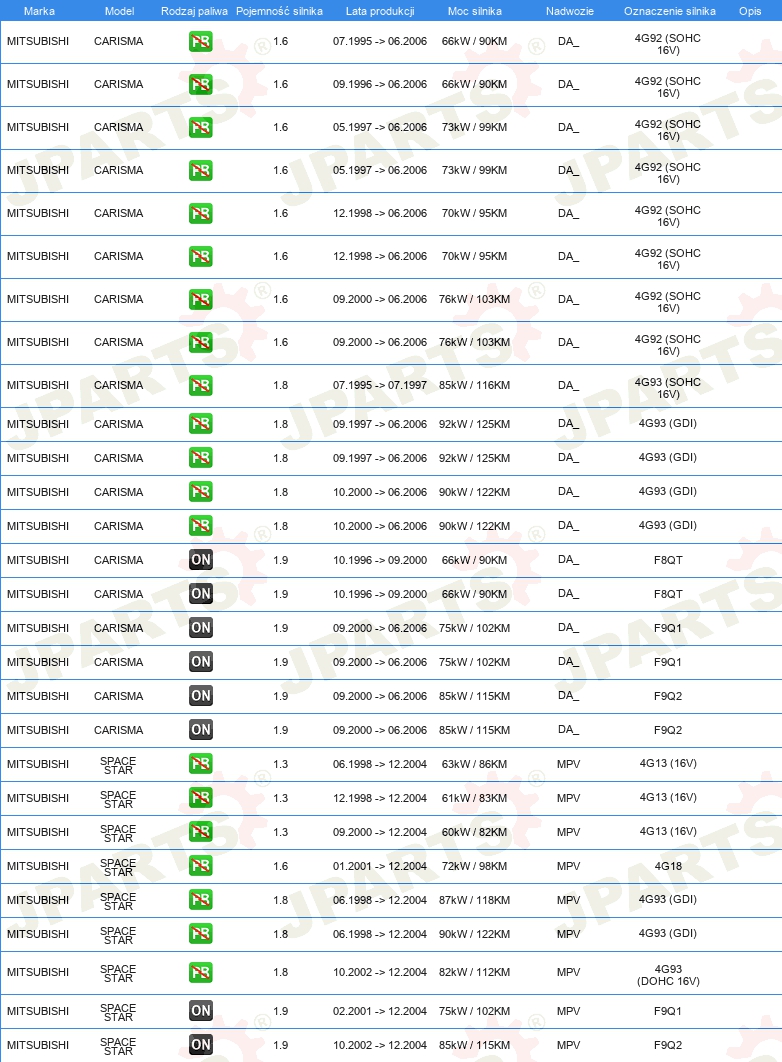The width and height of the screenshot is (782, 1062).
Task: Click the Lata produkcji column header
Action: click(x=380, y=11)
